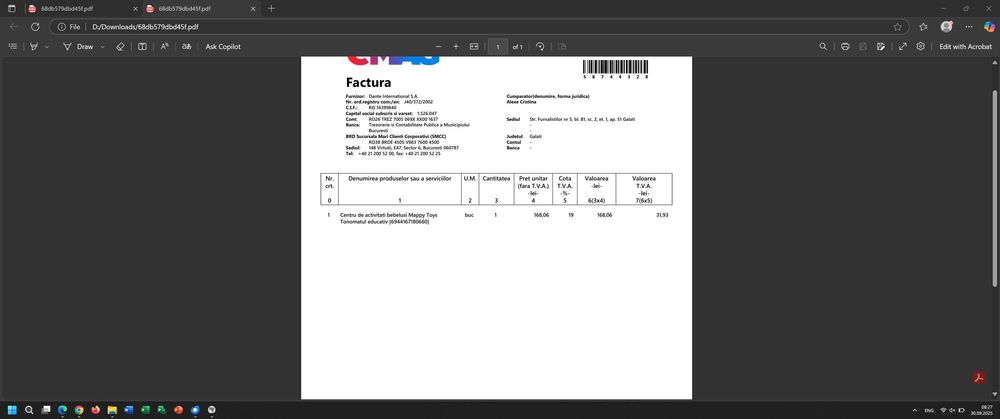
Task: Close the second PDF tab
Action: 253,9
